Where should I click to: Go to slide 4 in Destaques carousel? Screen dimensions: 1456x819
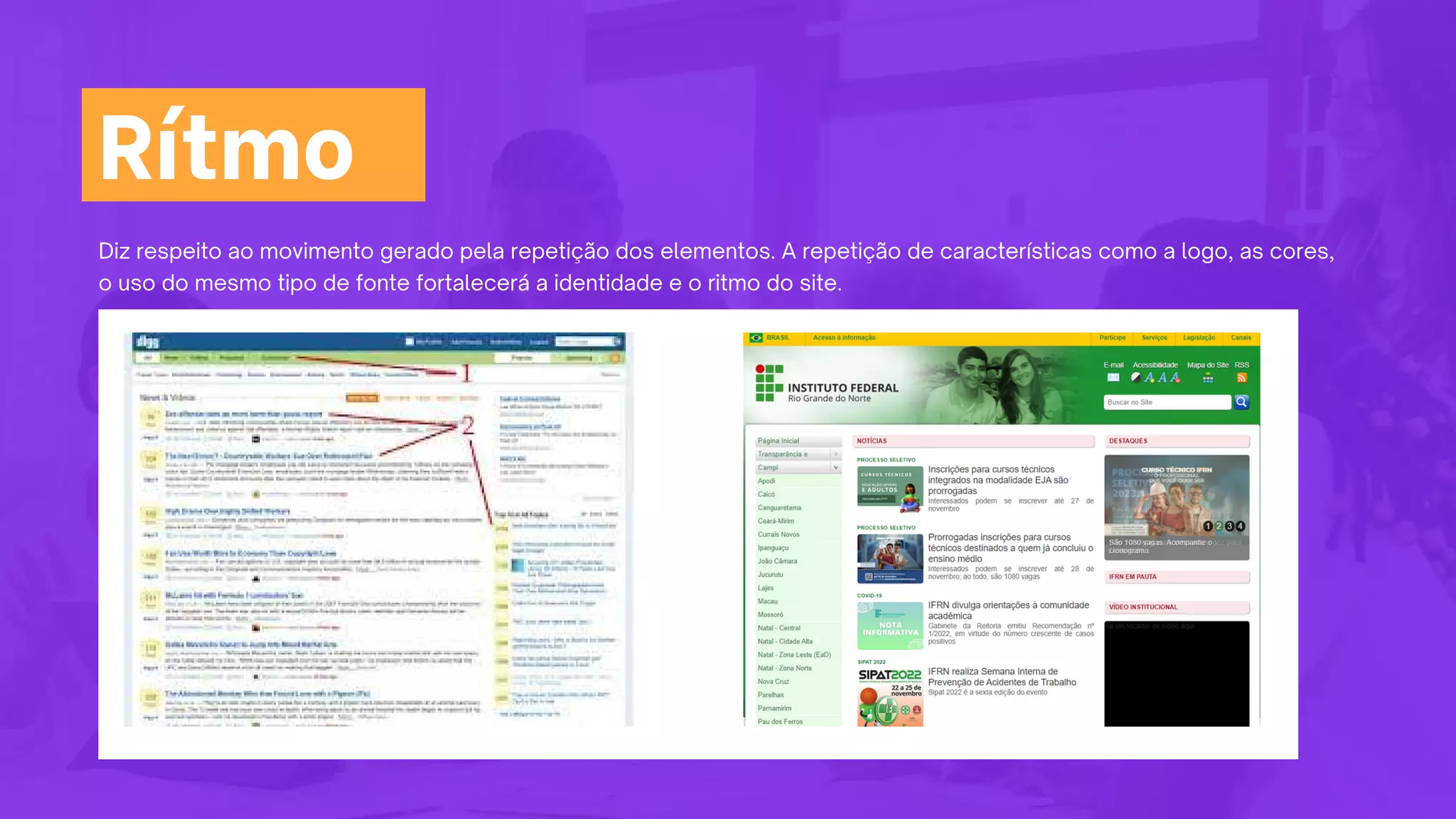coord(1240,527)
